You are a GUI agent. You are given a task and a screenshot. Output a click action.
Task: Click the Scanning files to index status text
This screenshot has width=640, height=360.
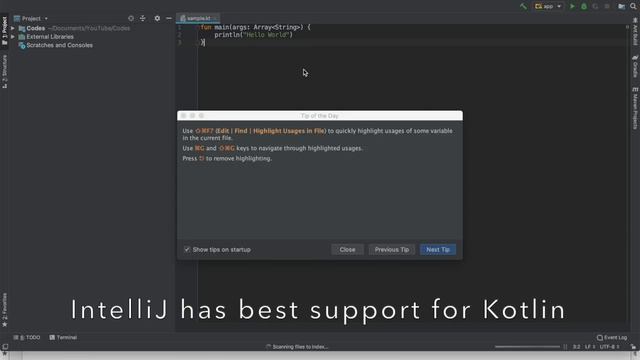(x=300, y=347)
